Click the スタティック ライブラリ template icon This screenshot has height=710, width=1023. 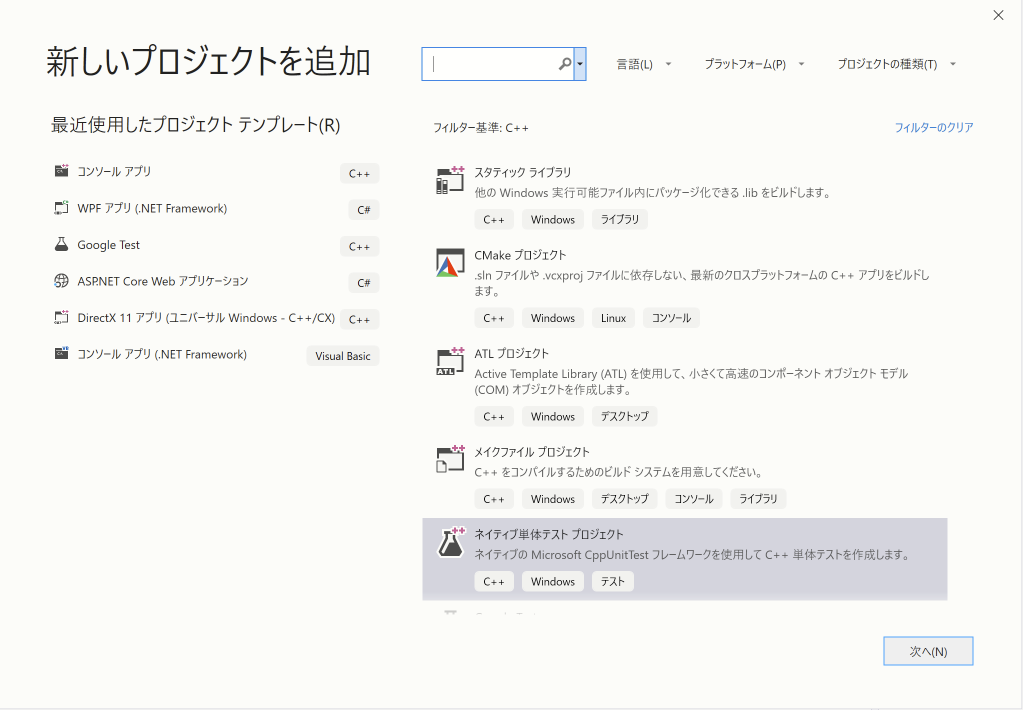pos(450,180)
